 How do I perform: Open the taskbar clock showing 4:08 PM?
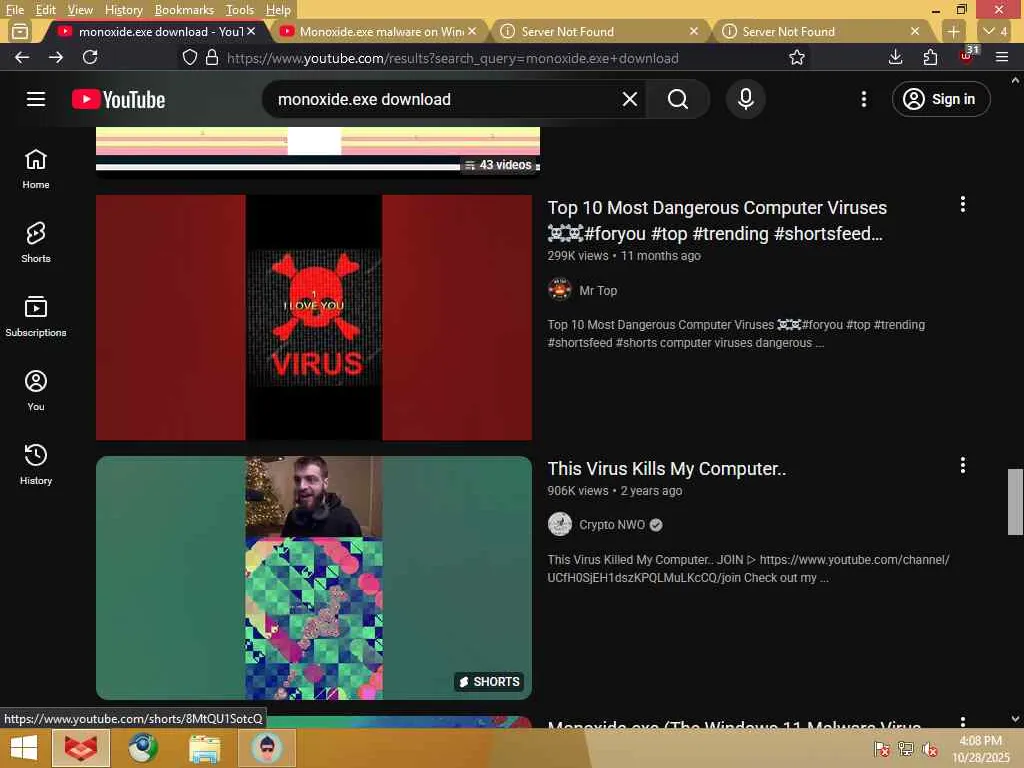(980, 749)
